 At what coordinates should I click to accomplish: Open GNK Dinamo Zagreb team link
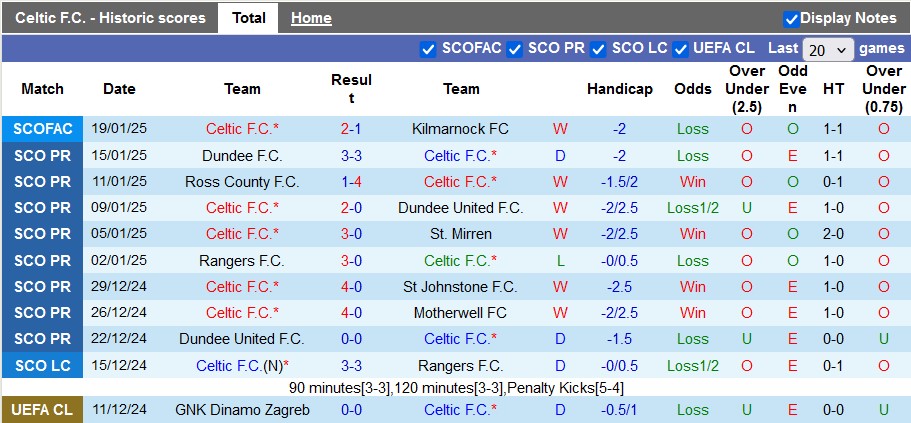pyautogui.click(x=242, y=410)
